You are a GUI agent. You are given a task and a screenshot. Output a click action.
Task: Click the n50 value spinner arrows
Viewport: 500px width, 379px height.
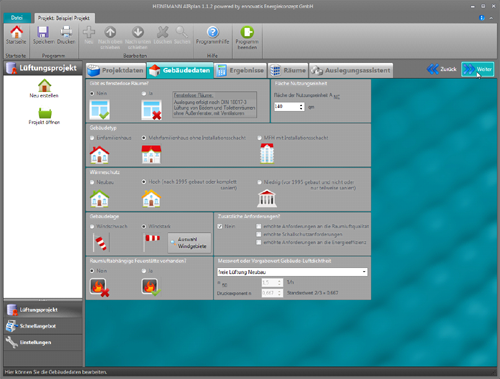(280, 283)
